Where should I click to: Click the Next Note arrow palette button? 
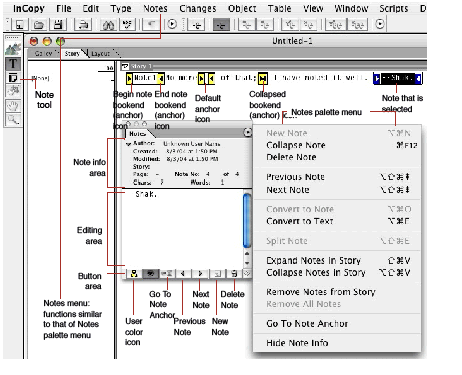click(x=200, y=274)
